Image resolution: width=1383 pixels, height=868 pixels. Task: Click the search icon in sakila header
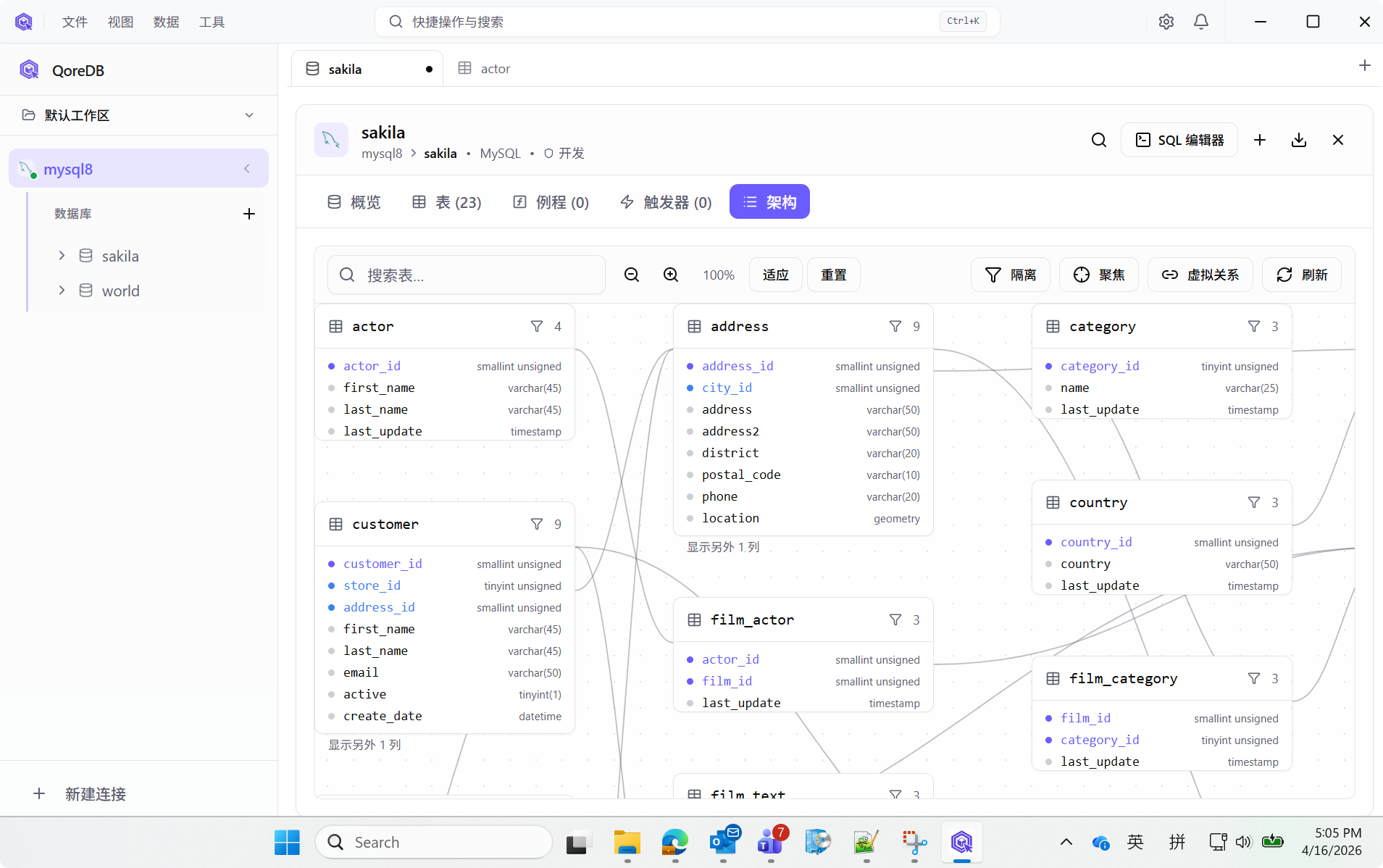pyautogui.click(x=1099, y=140)
